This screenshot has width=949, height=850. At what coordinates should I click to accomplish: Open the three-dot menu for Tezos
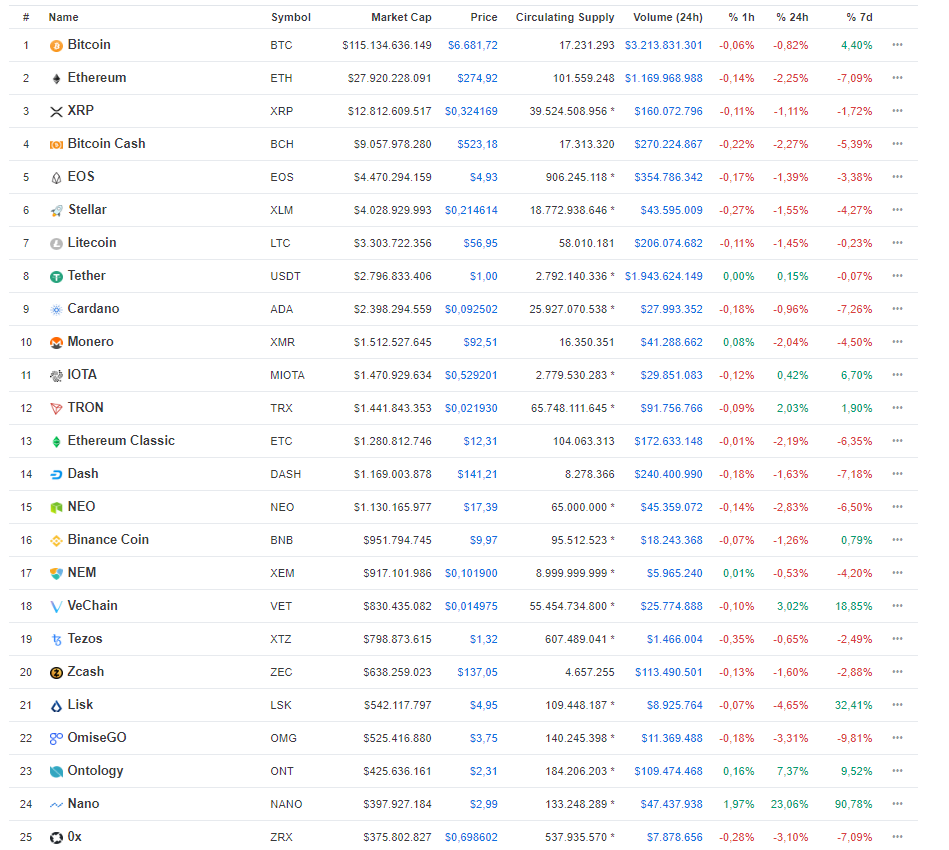[898, 639]
